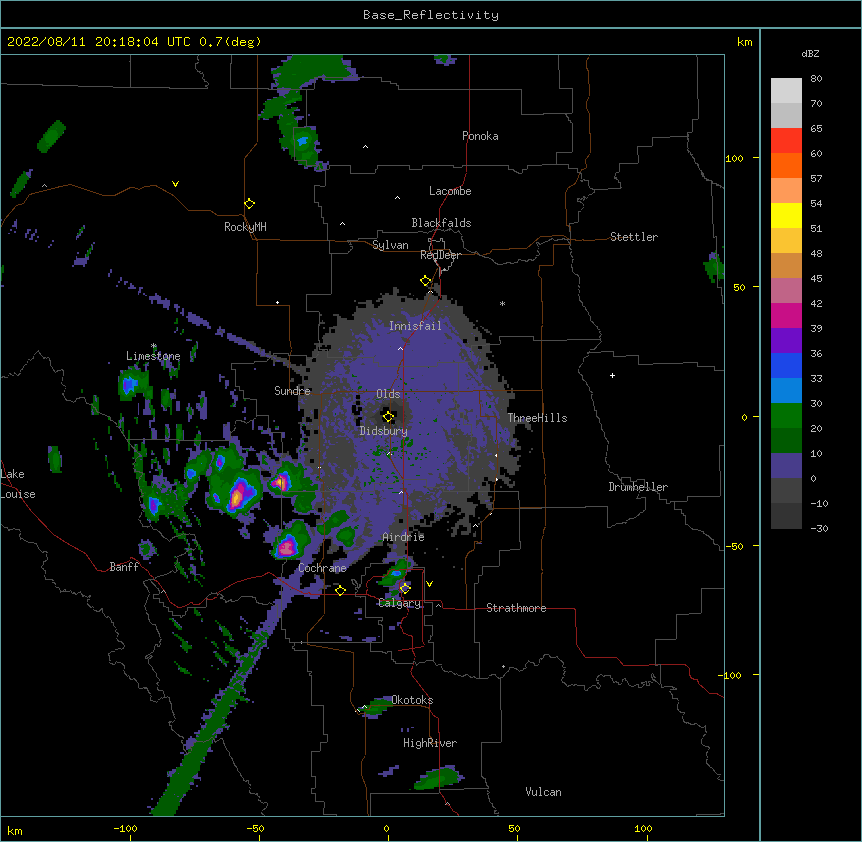Click the 36 dBZ blue legend swatch
The image size is (862, 842).
click(786, 365)
